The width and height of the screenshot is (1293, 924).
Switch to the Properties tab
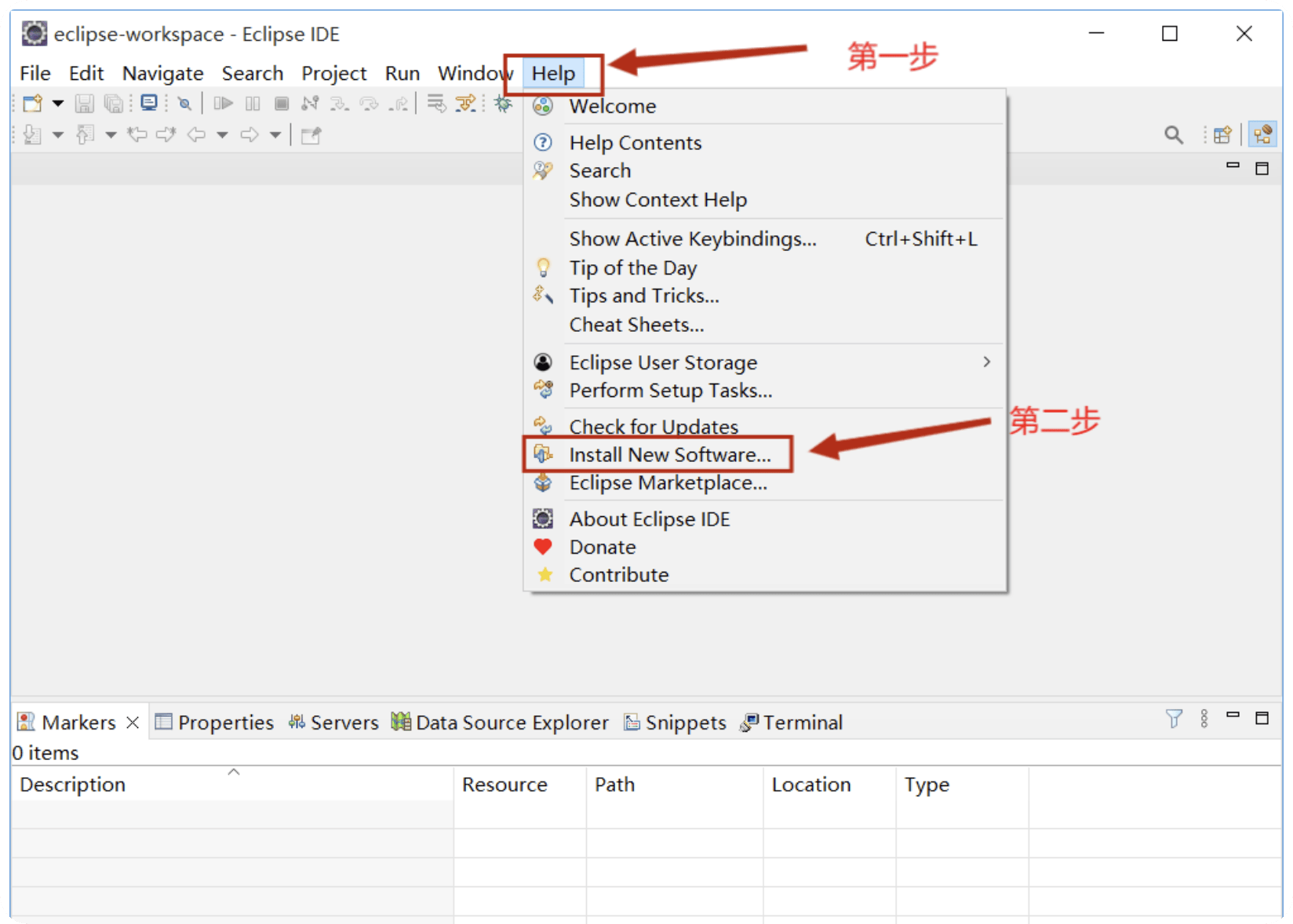pos(214,722)
